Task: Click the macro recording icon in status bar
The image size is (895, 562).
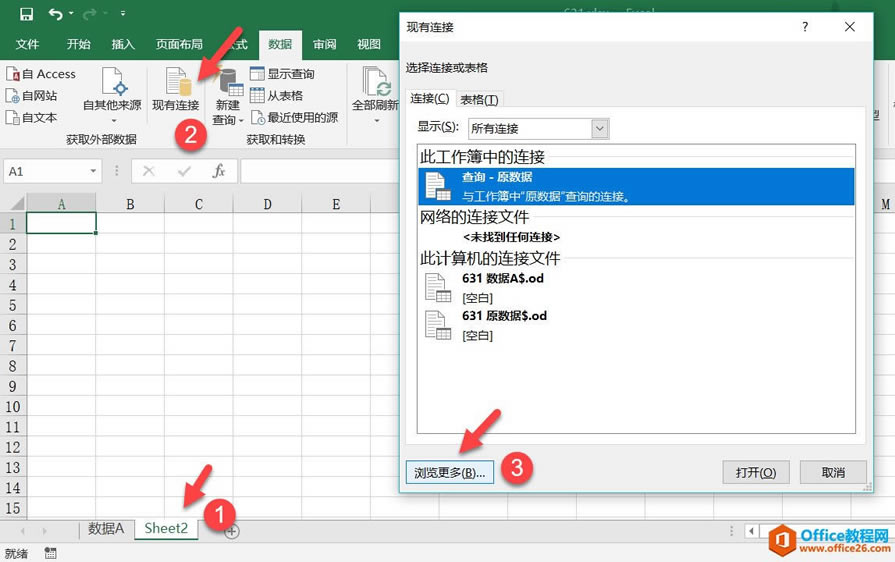Action: pyautogui.click(x=50, y=553)
